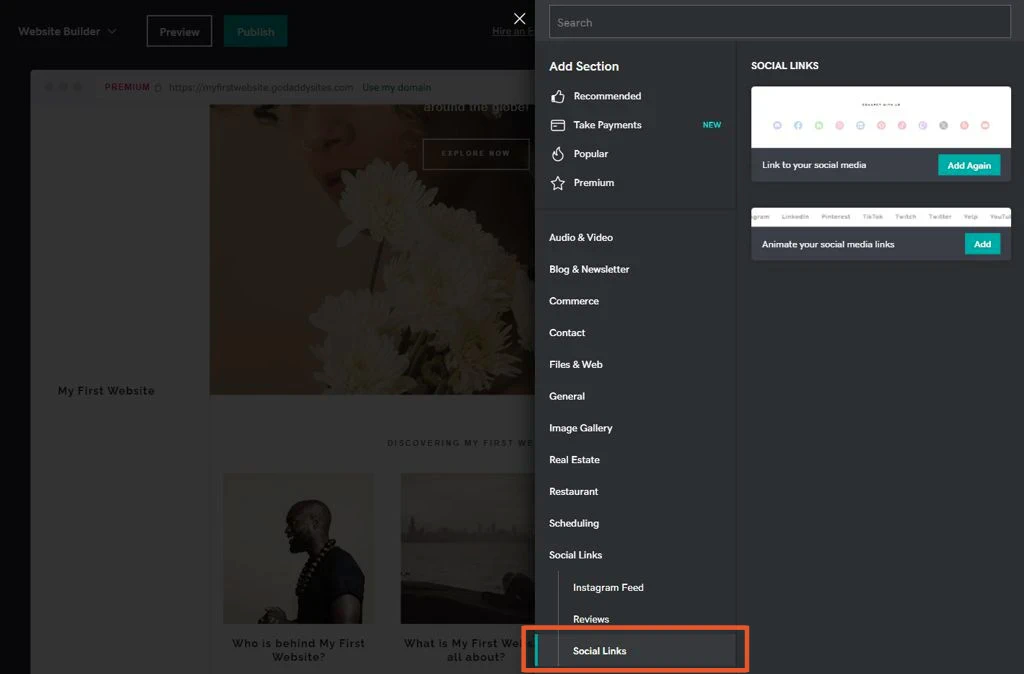Click the PREMIUM label in address bar
This screenshot has width=1024, height=674.
(127, 87)
